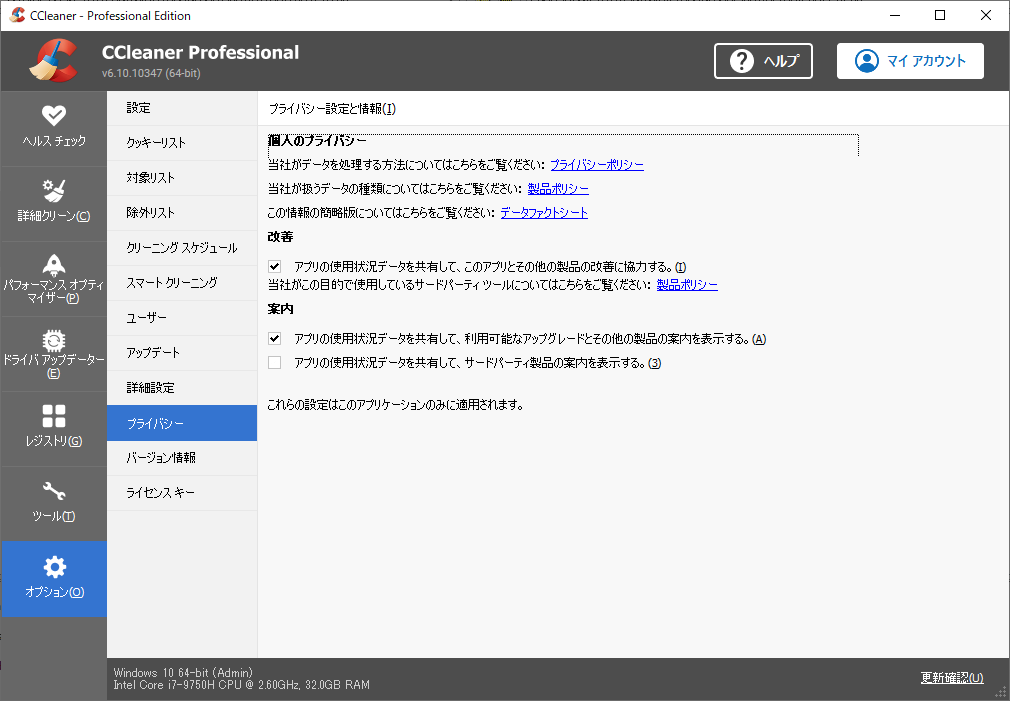This screenshot has width=1010, height=701.
Task: Select the オプション gear icon
Action: [x=54, y=567]
